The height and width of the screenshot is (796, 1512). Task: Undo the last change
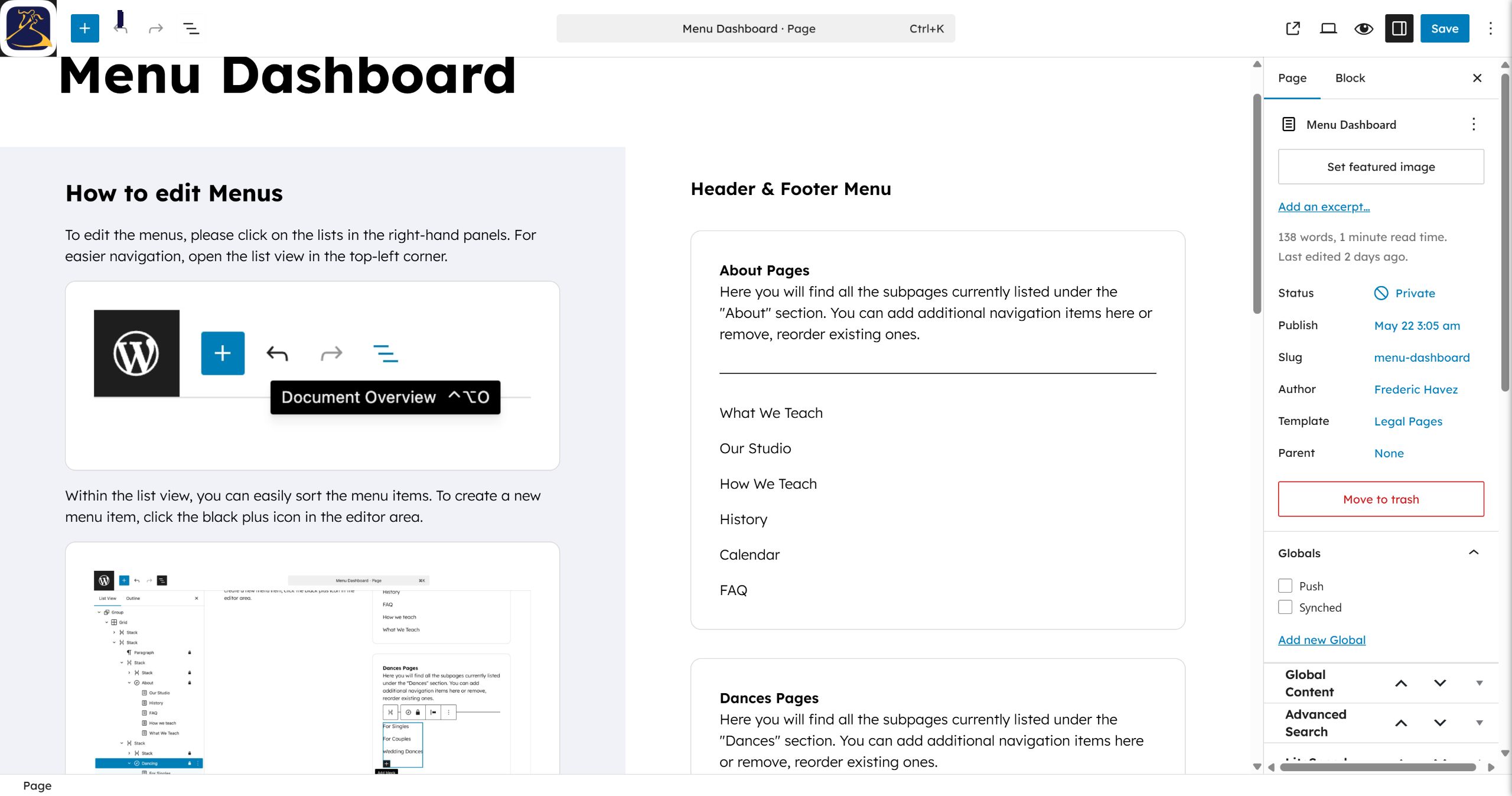[x=120, y=28]
